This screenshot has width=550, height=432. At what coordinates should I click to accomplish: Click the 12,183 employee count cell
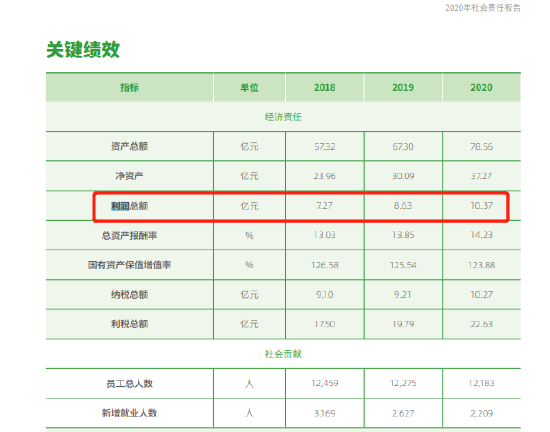[481, 383]
